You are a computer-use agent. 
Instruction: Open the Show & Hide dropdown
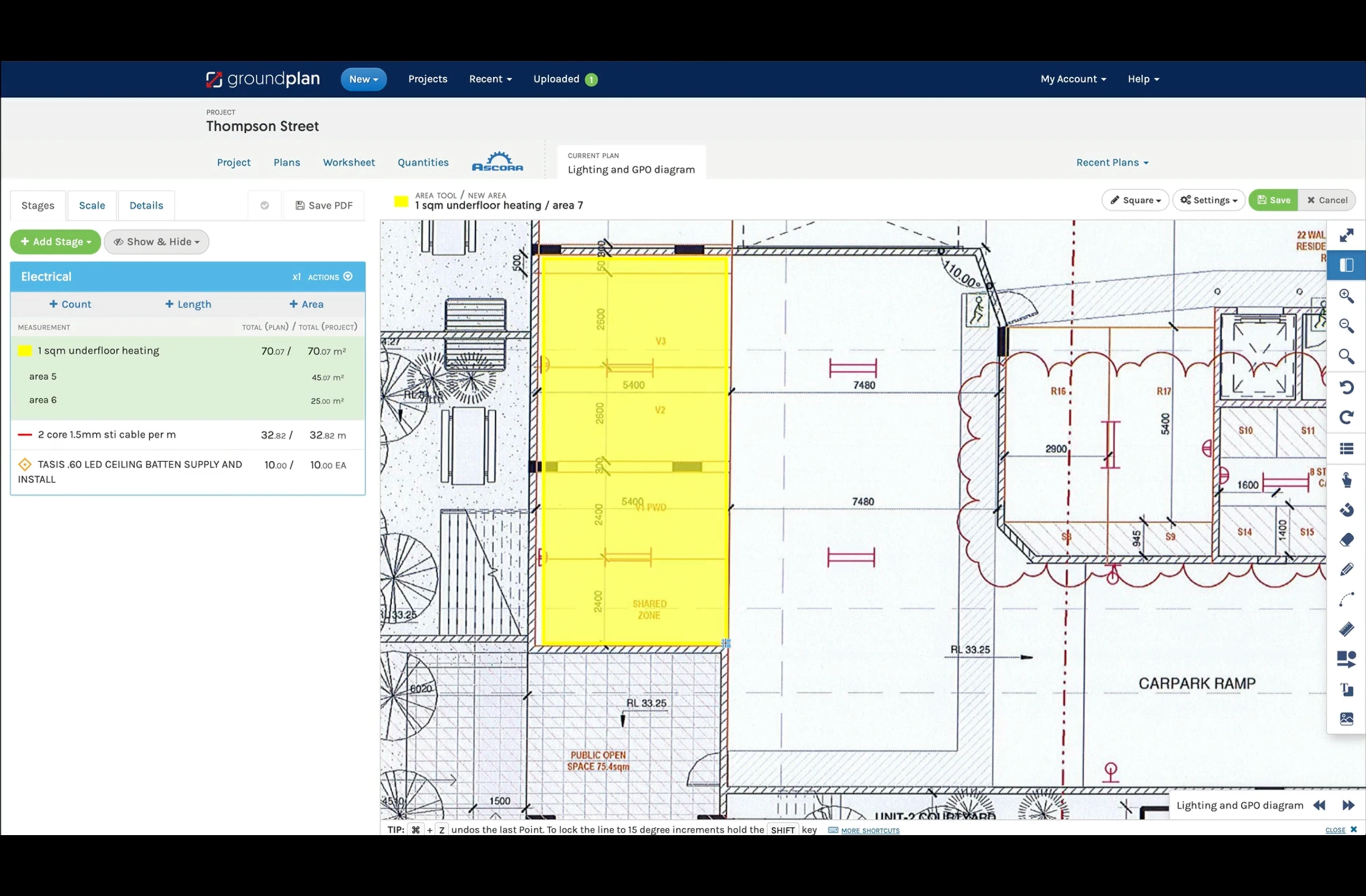156,241
